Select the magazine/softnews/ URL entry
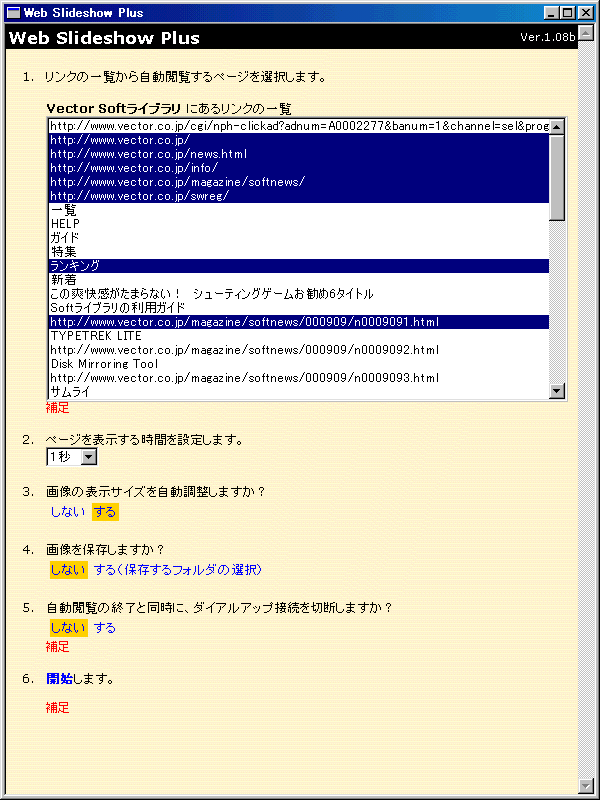The height and width of the screenshot is (800, 600). pos(299,182)
